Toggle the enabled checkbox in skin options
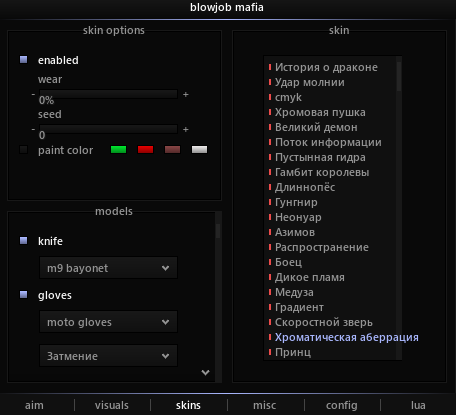 (23, 60)
